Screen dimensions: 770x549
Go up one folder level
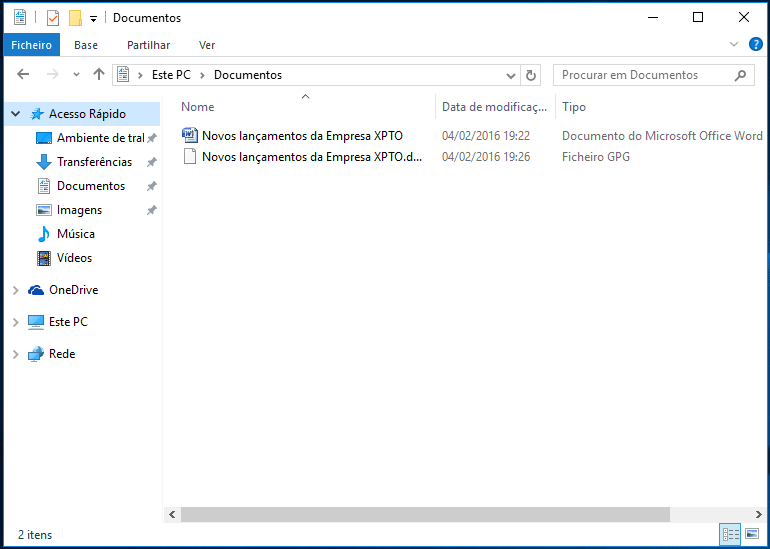pos(99,75)
